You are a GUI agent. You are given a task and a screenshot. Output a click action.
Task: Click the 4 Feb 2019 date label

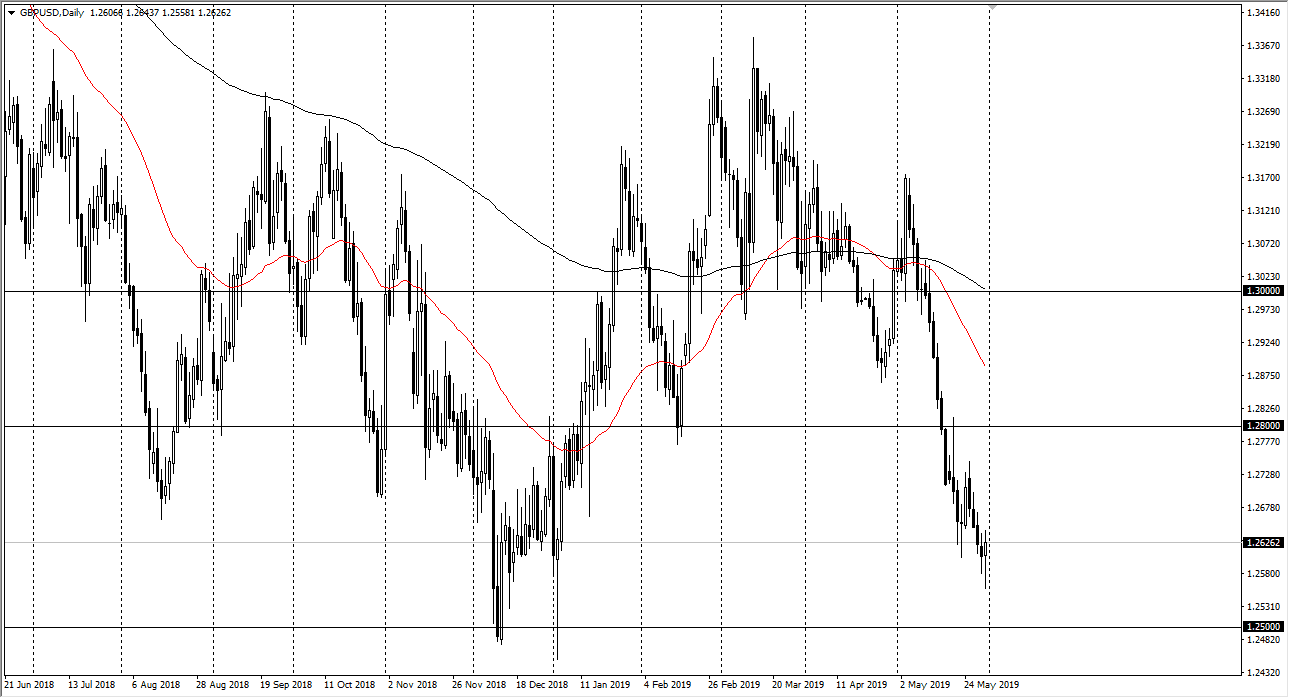point(667,686)
